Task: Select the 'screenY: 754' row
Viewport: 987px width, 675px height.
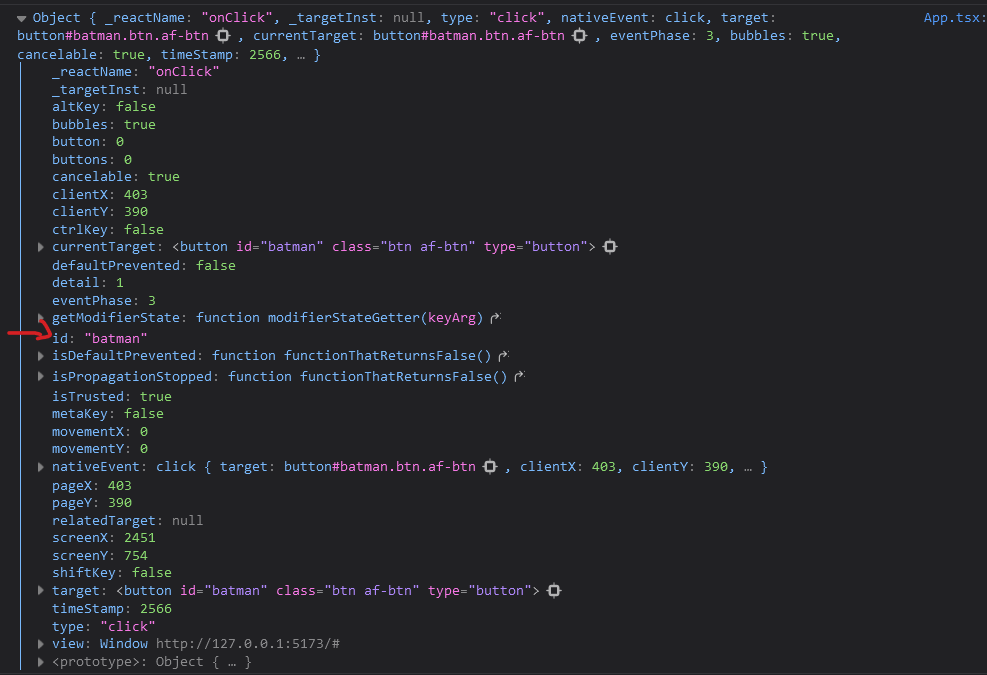Action: click(x=100, y=556)
